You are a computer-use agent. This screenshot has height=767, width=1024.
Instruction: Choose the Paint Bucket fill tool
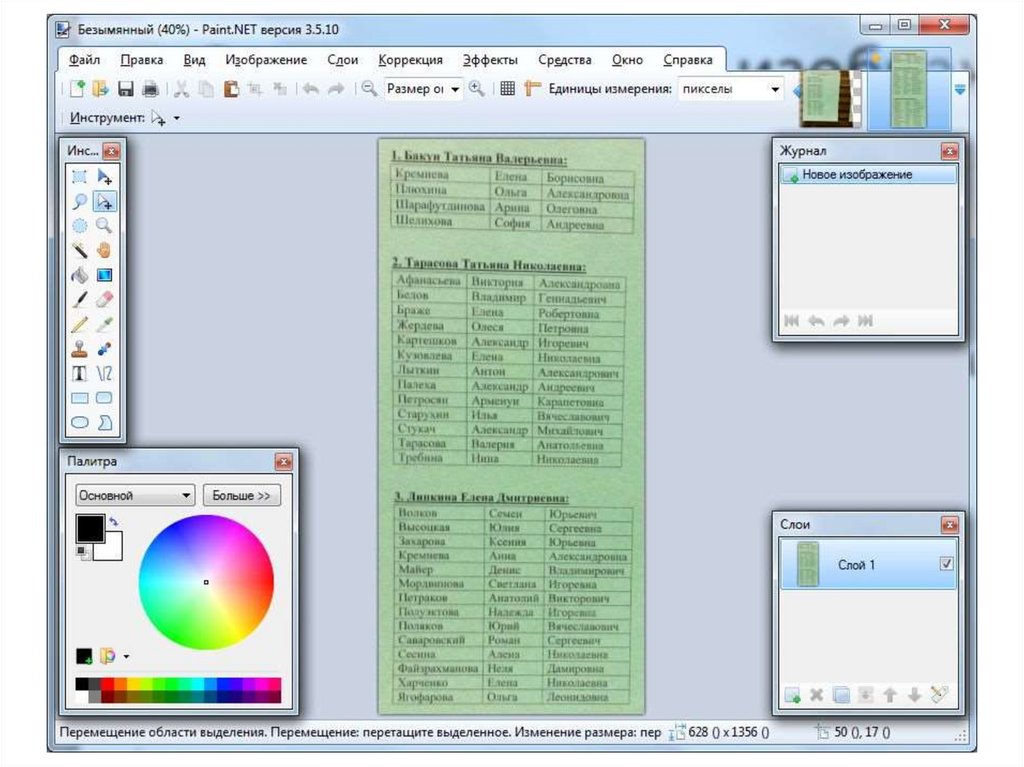point(80,275)
